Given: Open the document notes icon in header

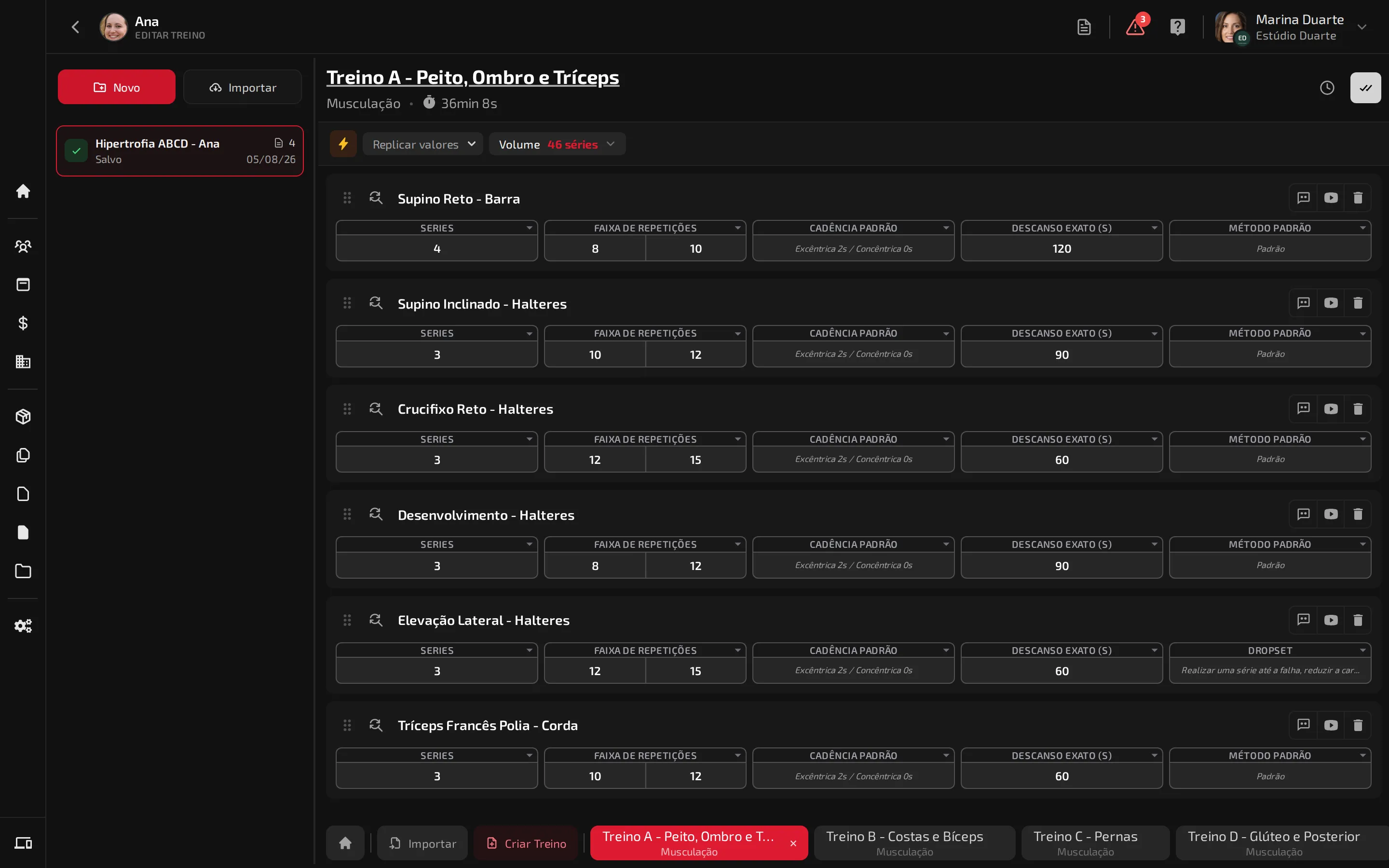Looking at the screenshot, I should (x=1084, y=27).
